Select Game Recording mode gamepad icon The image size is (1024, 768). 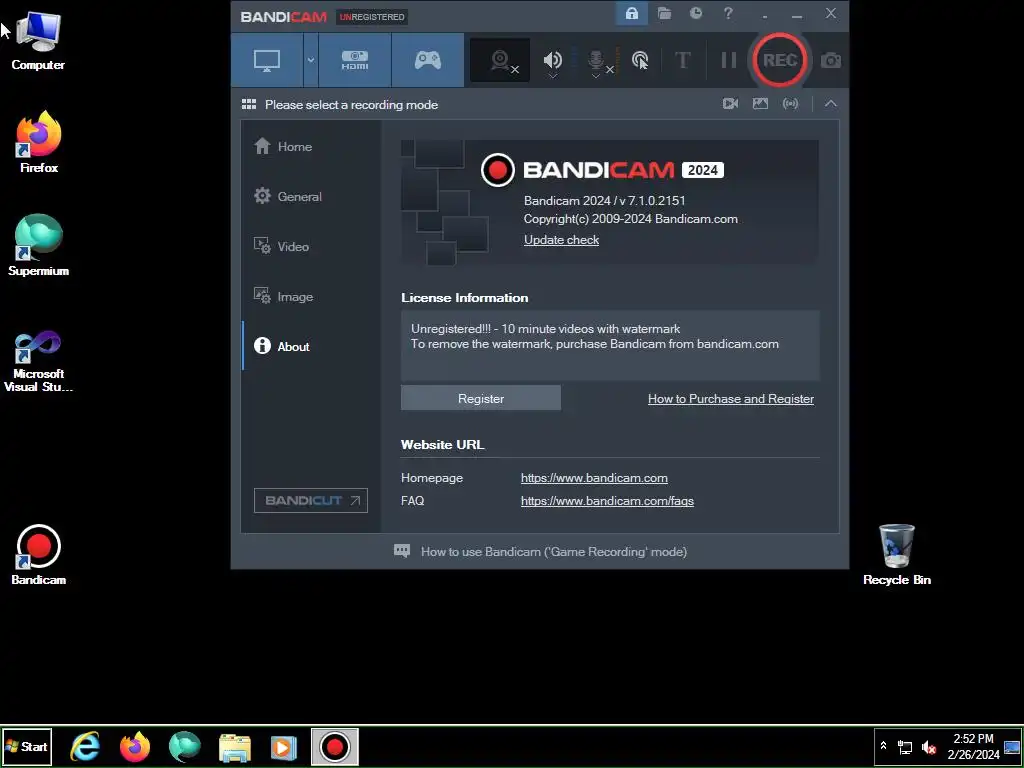(428, 60)
